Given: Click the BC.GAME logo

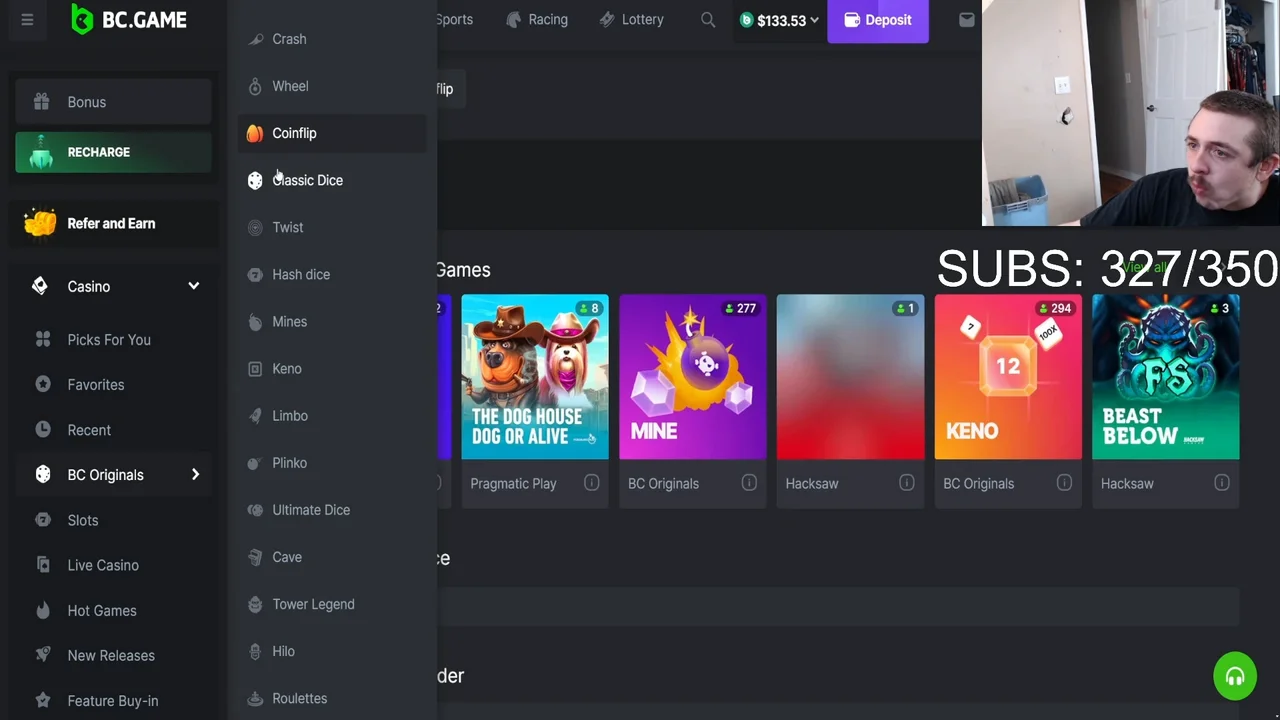Looking at the screenshot, I should tap(128, 19).
